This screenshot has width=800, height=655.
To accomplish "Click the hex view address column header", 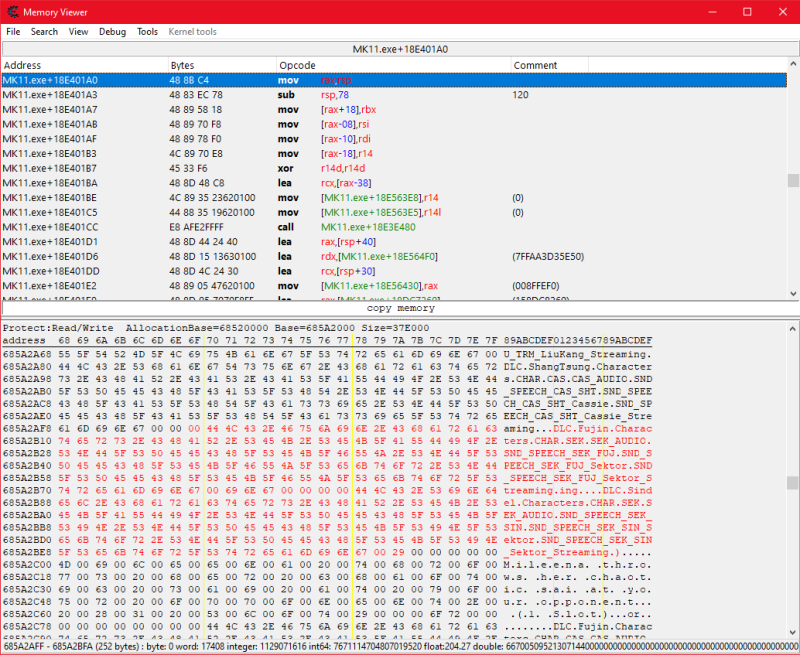I will [x=24, y=341].
